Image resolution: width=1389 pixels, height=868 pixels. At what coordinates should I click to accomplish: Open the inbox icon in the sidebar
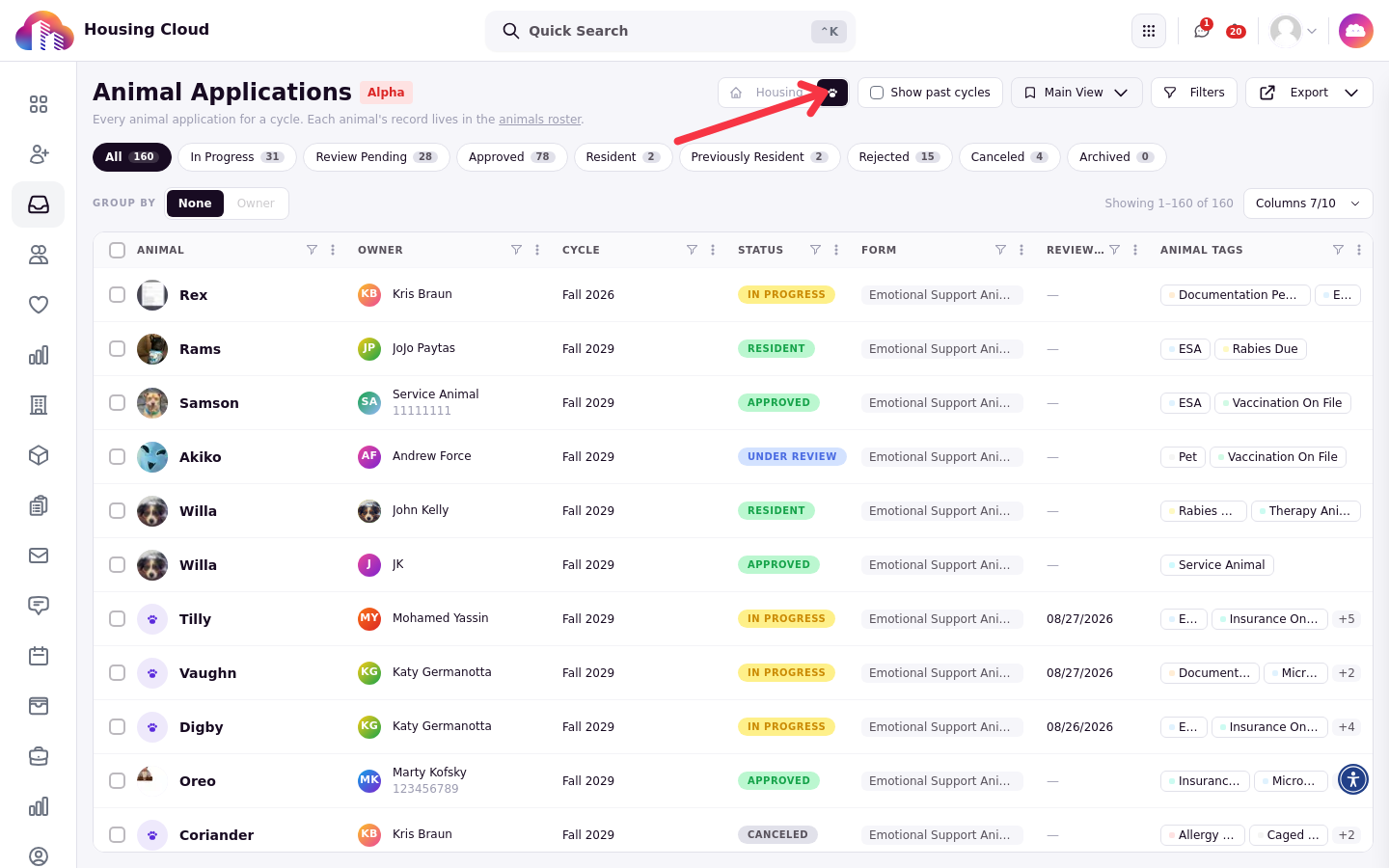tap(39, 204)
